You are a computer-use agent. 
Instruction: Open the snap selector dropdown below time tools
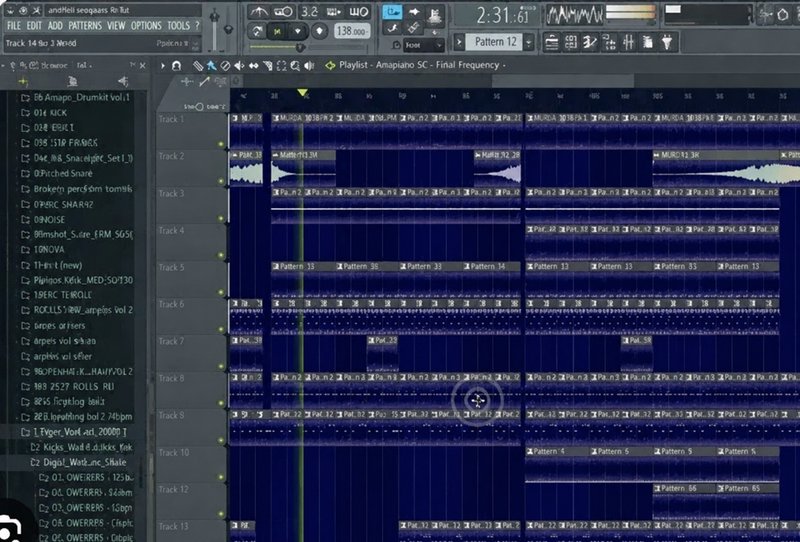[423, 45]
